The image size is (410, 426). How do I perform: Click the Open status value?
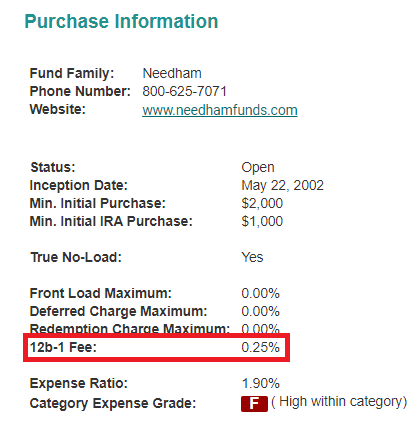click(258, 167)
